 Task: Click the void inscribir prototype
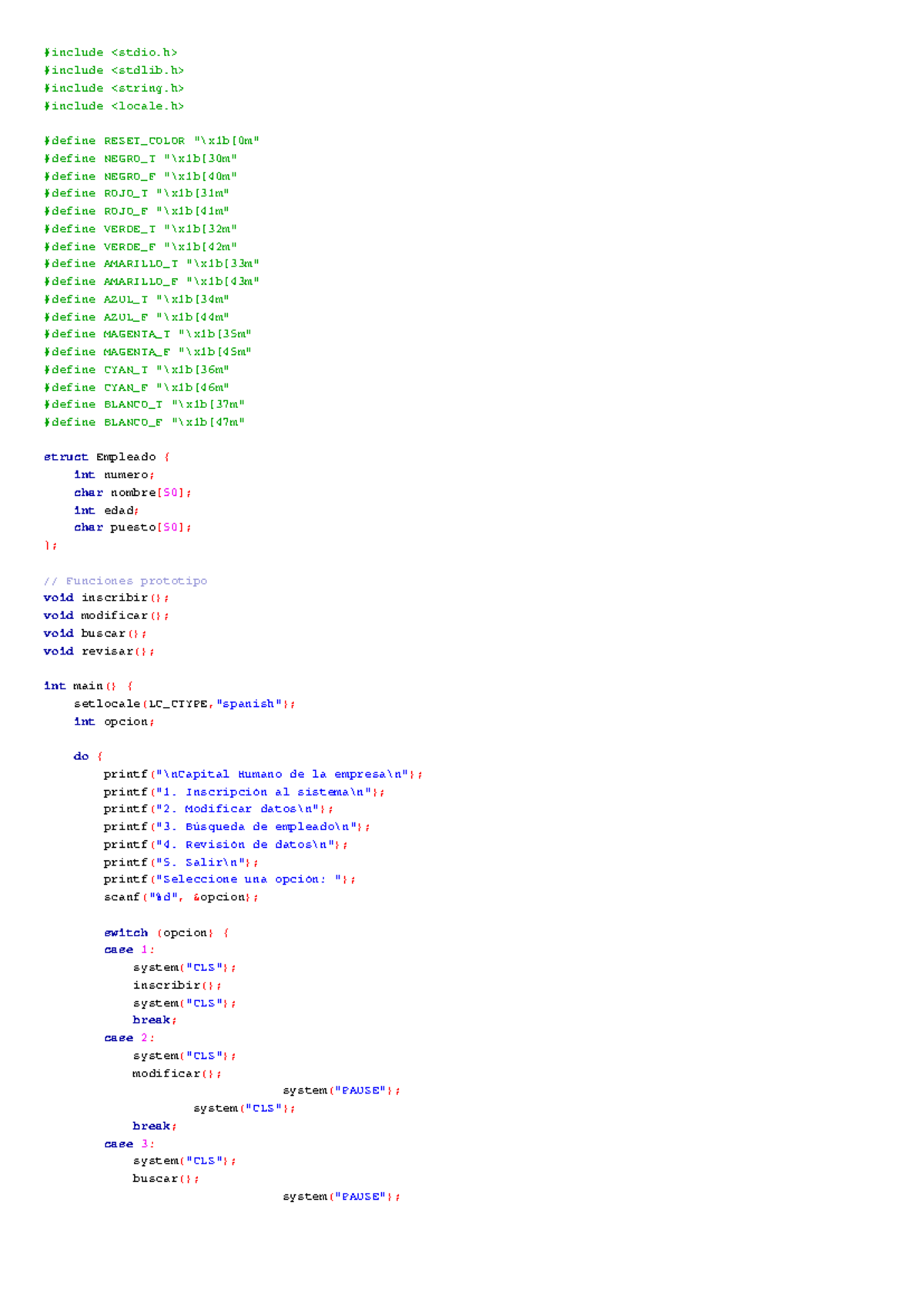coord(106,598)
